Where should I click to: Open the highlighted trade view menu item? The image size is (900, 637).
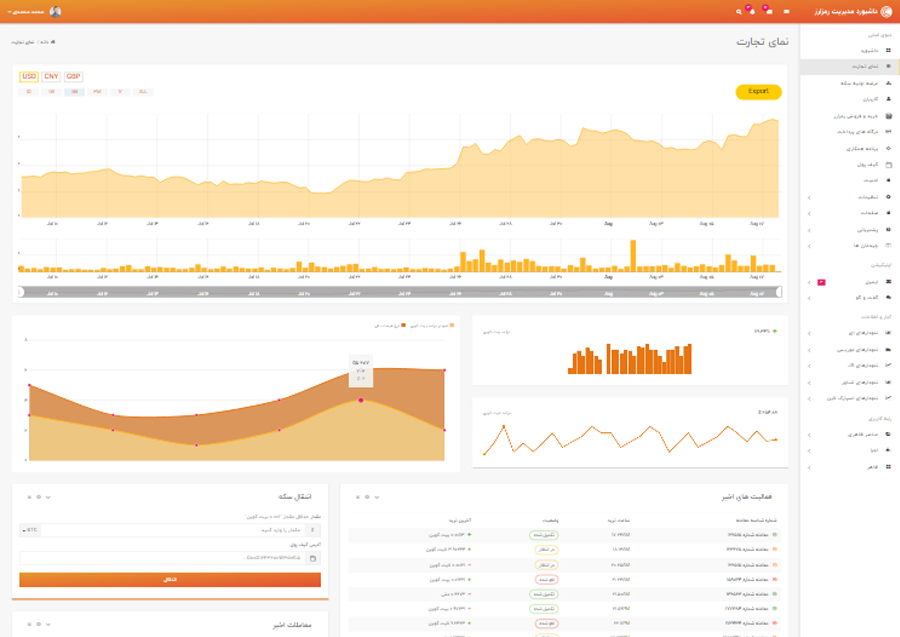tap(849, 67)
